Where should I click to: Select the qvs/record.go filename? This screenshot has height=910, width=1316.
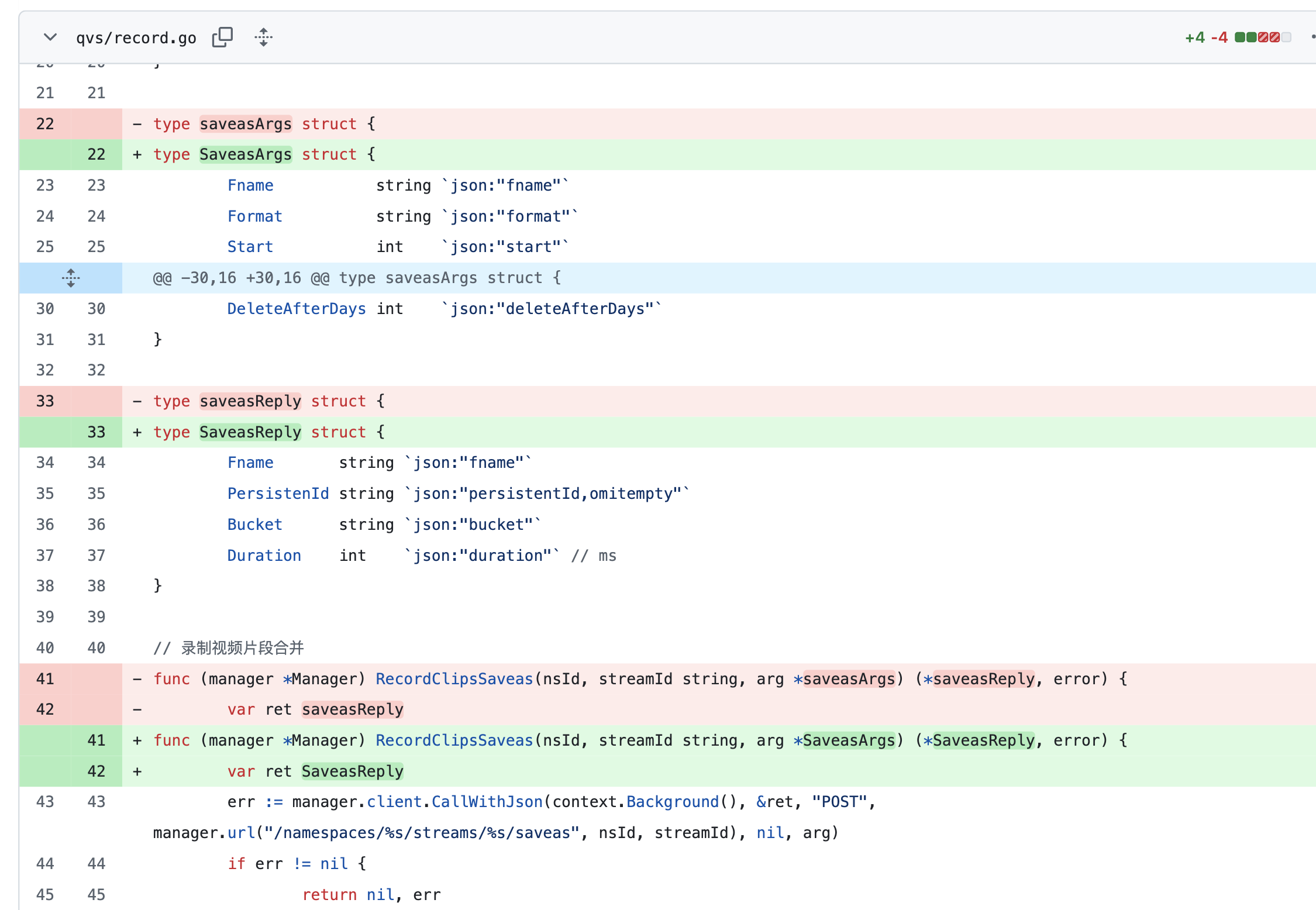tap(136, 38)
